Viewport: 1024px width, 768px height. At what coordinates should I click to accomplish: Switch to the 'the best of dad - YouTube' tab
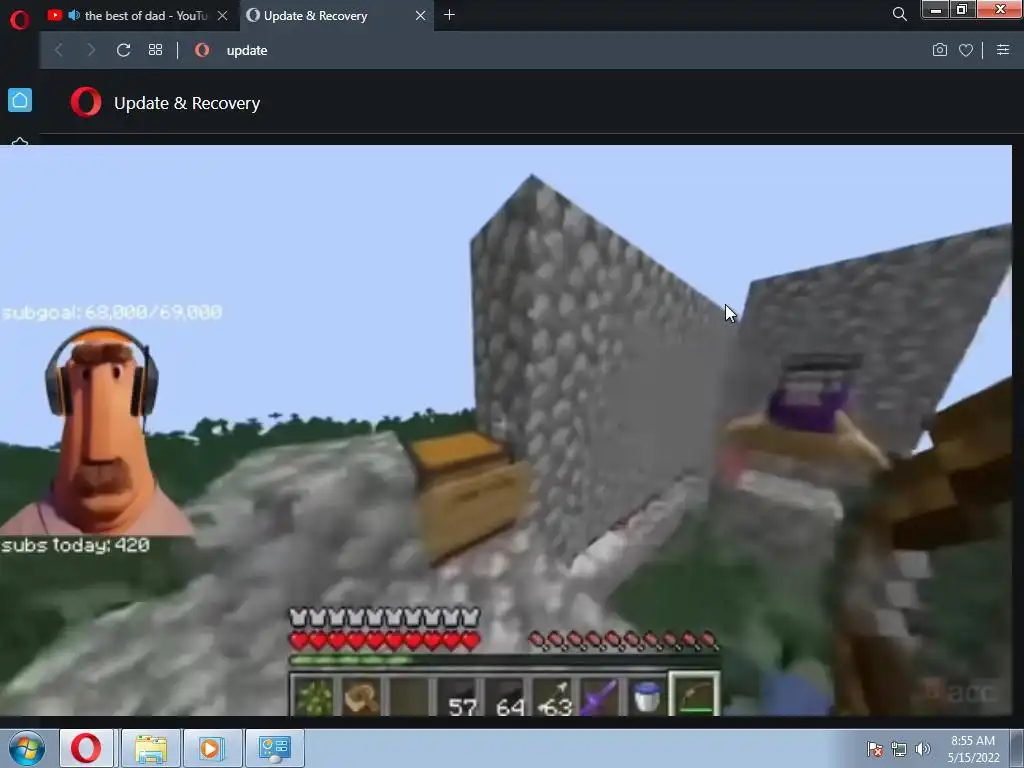pyautogui.click(x=138, y=16)
